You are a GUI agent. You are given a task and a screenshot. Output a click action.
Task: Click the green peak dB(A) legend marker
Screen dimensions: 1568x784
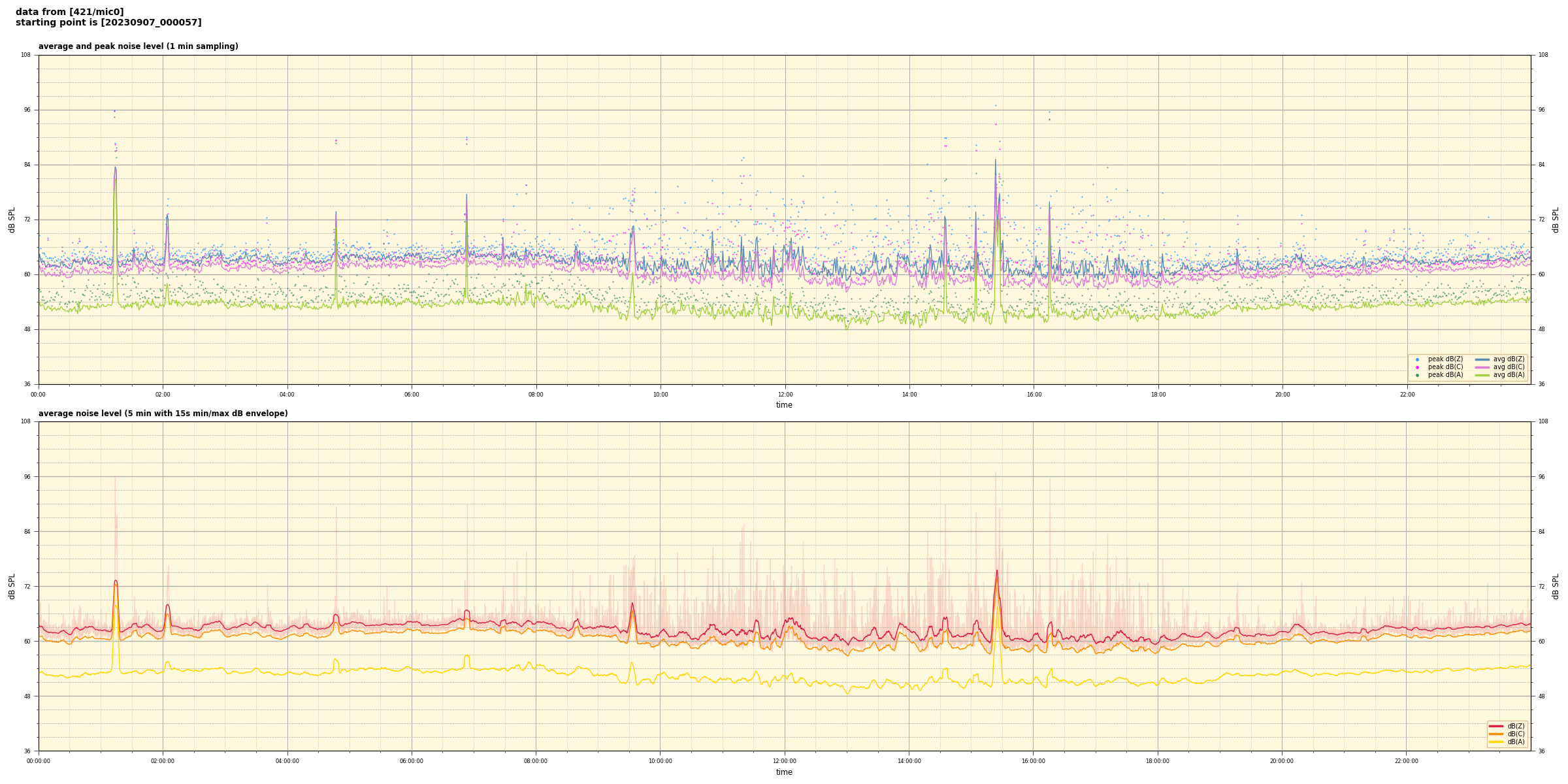(1417, 375)
